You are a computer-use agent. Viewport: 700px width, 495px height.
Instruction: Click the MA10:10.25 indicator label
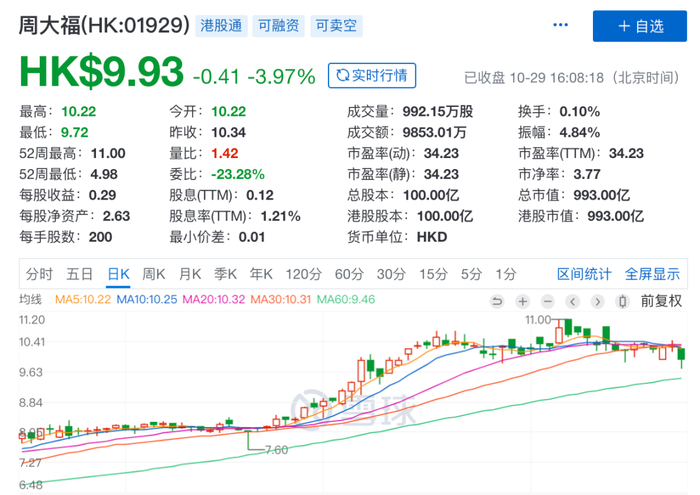coord(147,299)
